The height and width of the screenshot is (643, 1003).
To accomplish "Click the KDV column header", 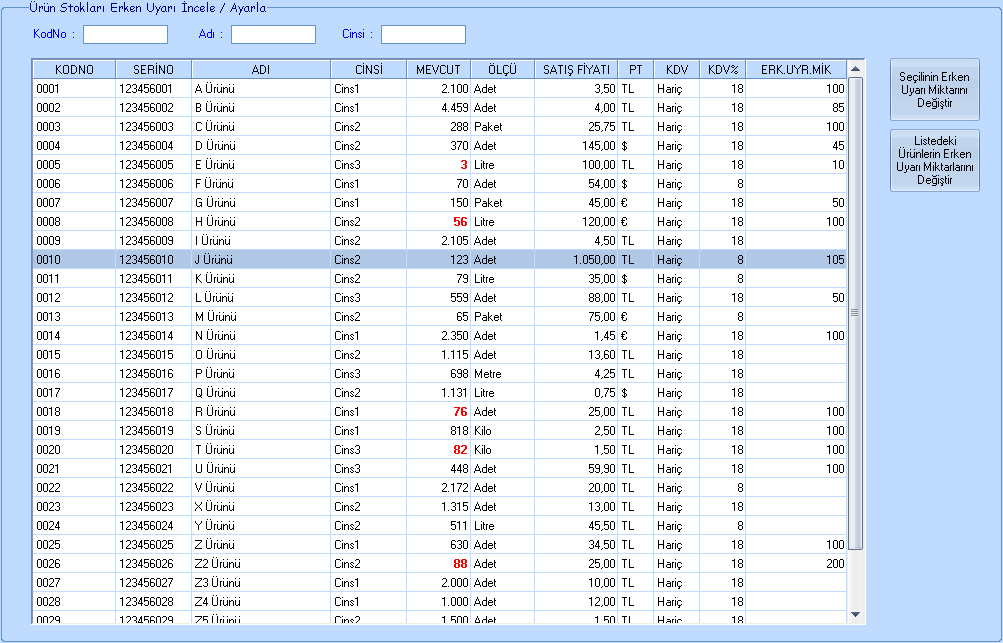I will pos(677,70).
